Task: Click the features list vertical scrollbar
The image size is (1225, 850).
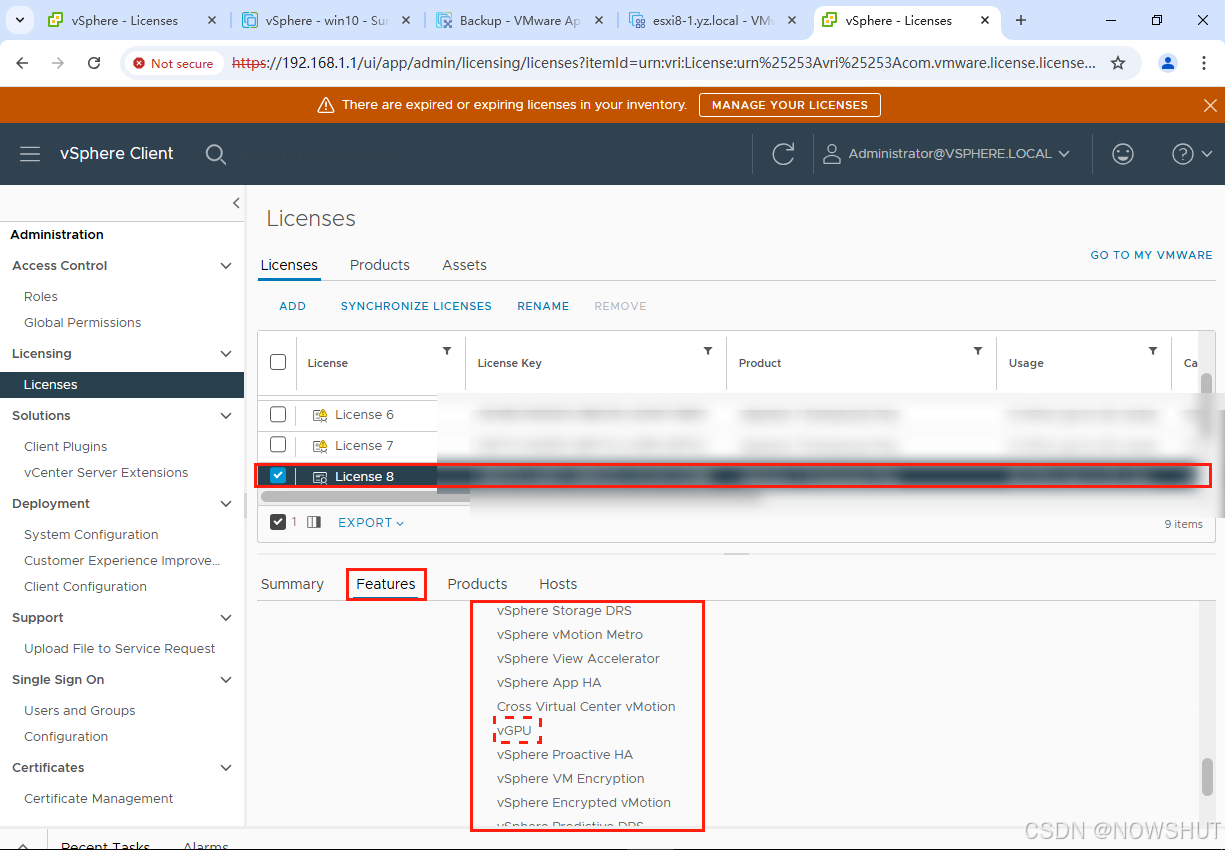Action: point(1207,776)
